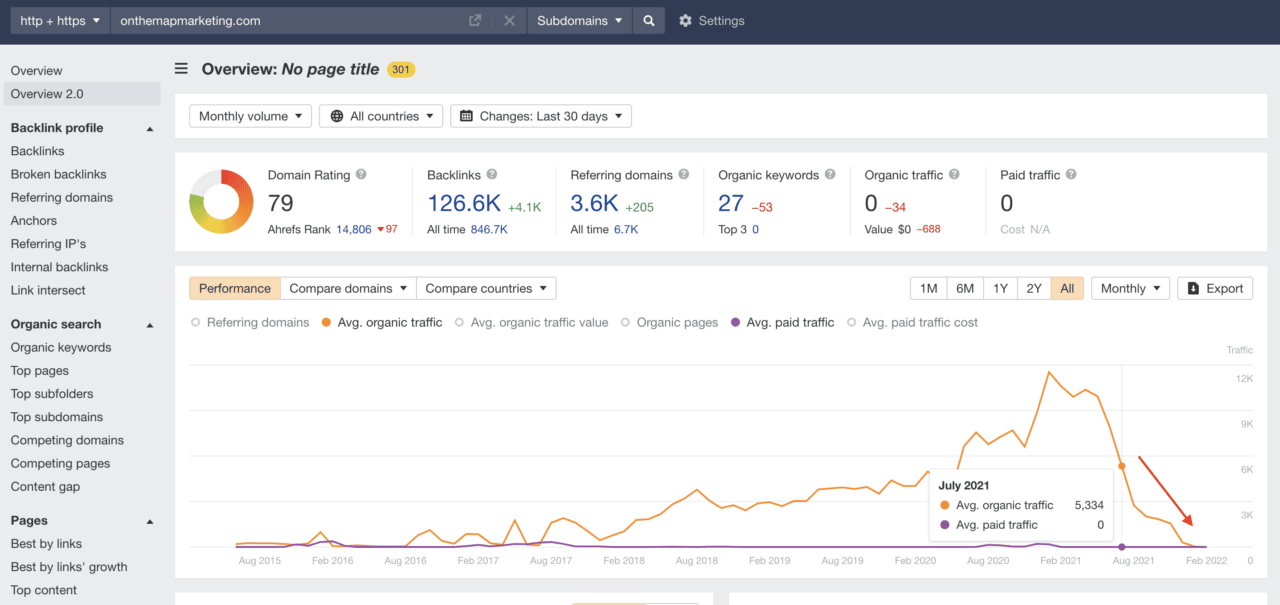Enable Avg. paid traffic cost series
Screen dimensions: 1280x605
(912, 323)
